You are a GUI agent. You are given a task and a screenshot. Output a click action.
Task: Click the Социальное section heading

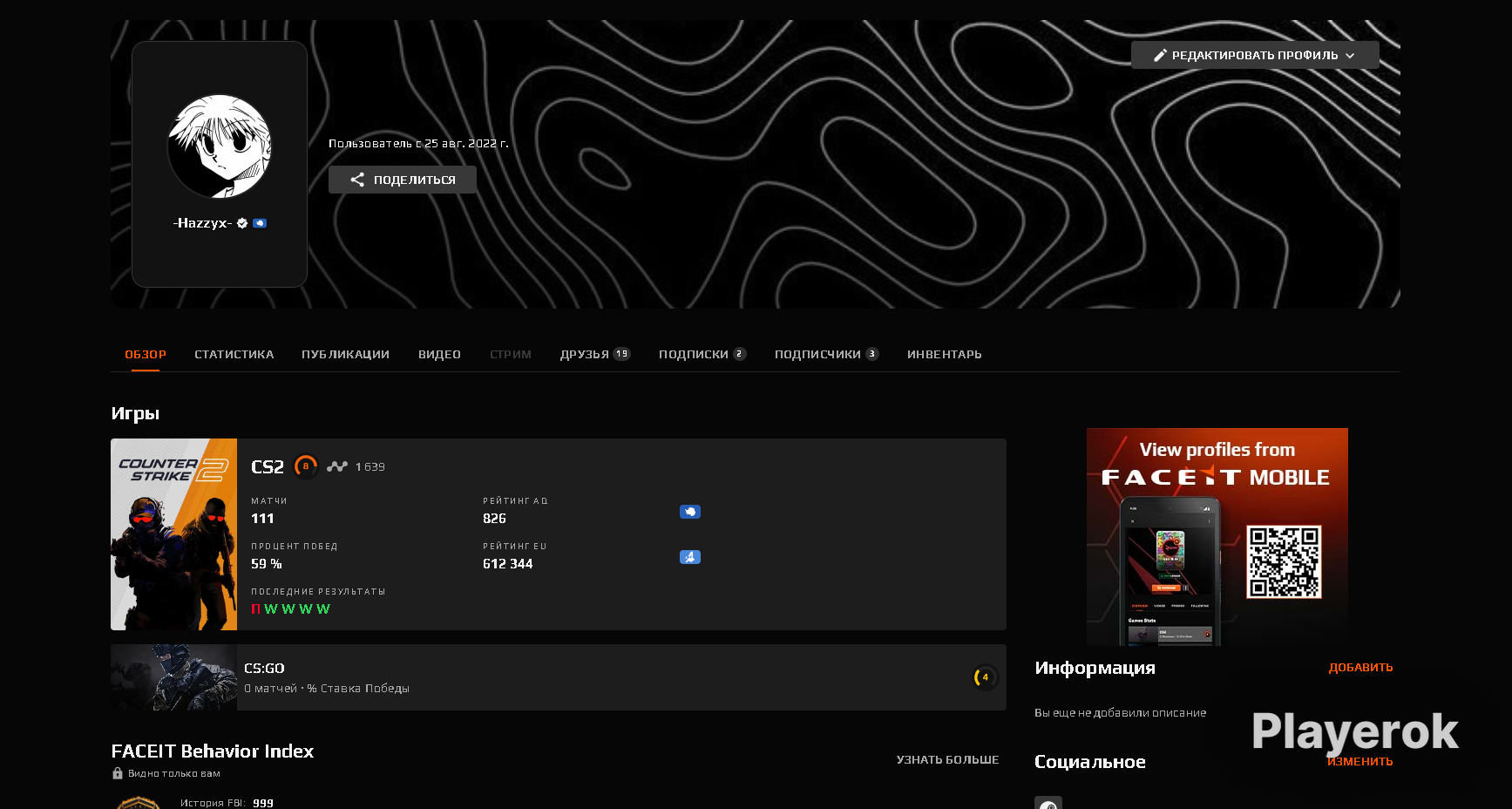click(1090, 762)
